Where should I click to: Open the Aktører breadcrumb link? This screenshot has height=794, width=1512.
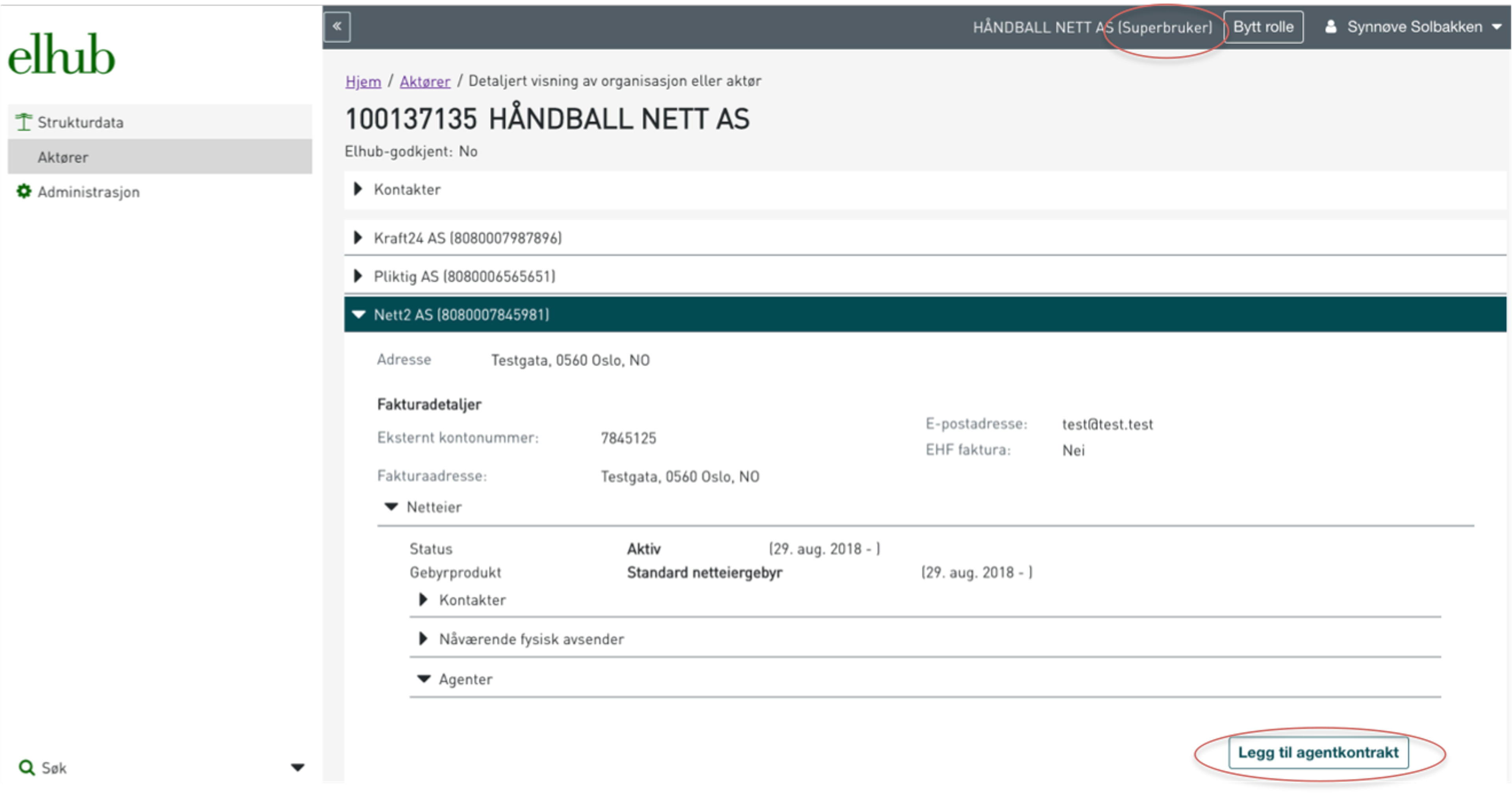pos(425,81)
